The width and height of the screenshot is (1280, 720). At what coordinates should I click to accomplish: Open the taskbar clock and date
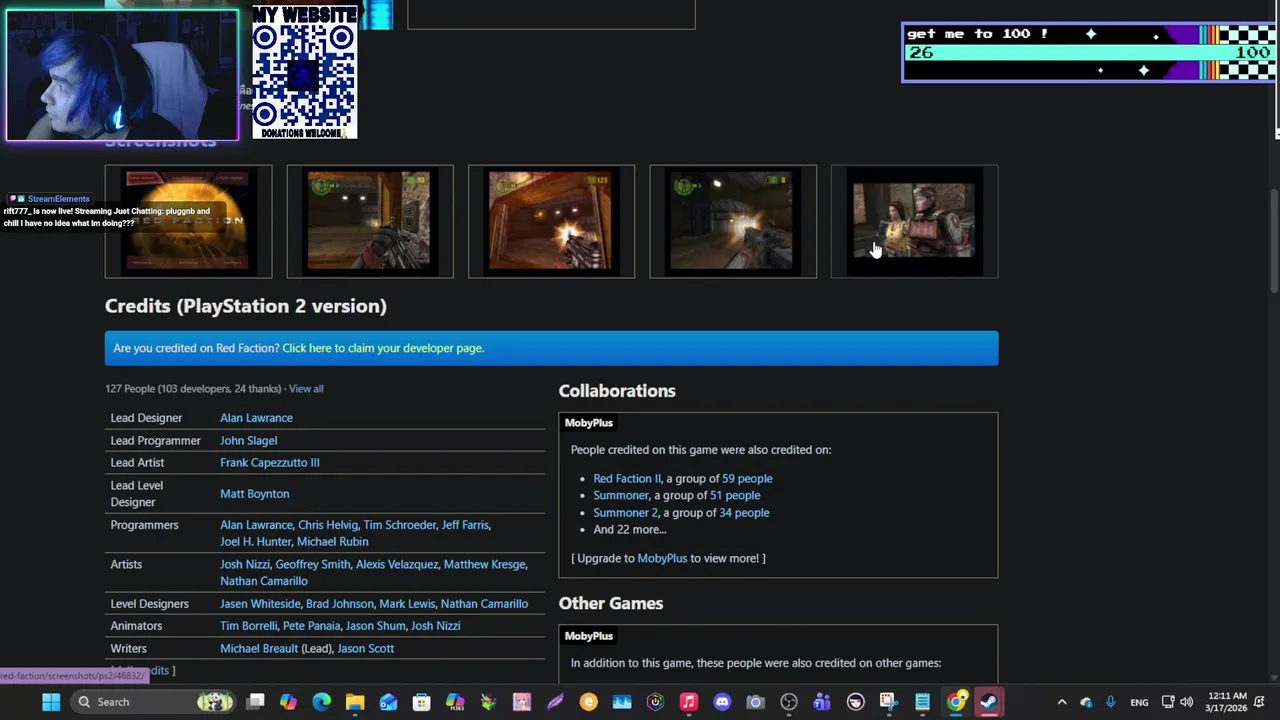[1226, 702]
